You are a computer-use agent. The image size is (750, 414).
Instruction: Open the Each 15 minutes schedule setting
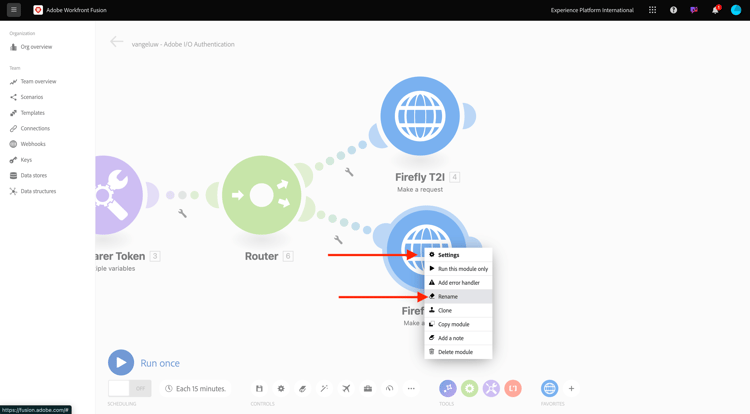click(196, 389)
